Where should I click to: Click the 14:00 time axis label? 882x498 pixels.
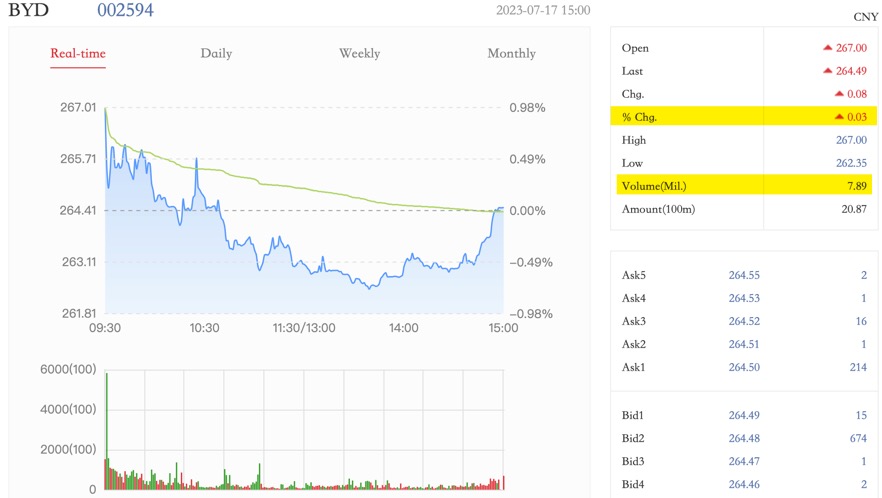(x=404, y=328)
